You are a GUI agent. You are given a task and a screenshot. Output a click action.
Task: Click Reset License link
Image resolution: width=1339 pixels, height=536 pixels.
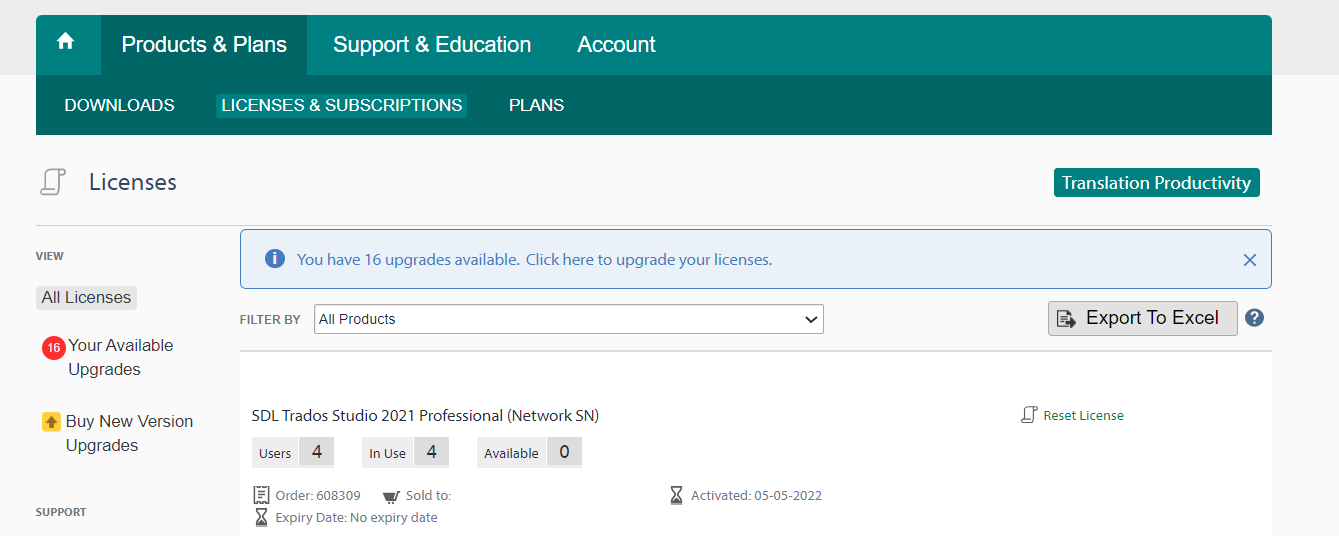(1083, 415)
